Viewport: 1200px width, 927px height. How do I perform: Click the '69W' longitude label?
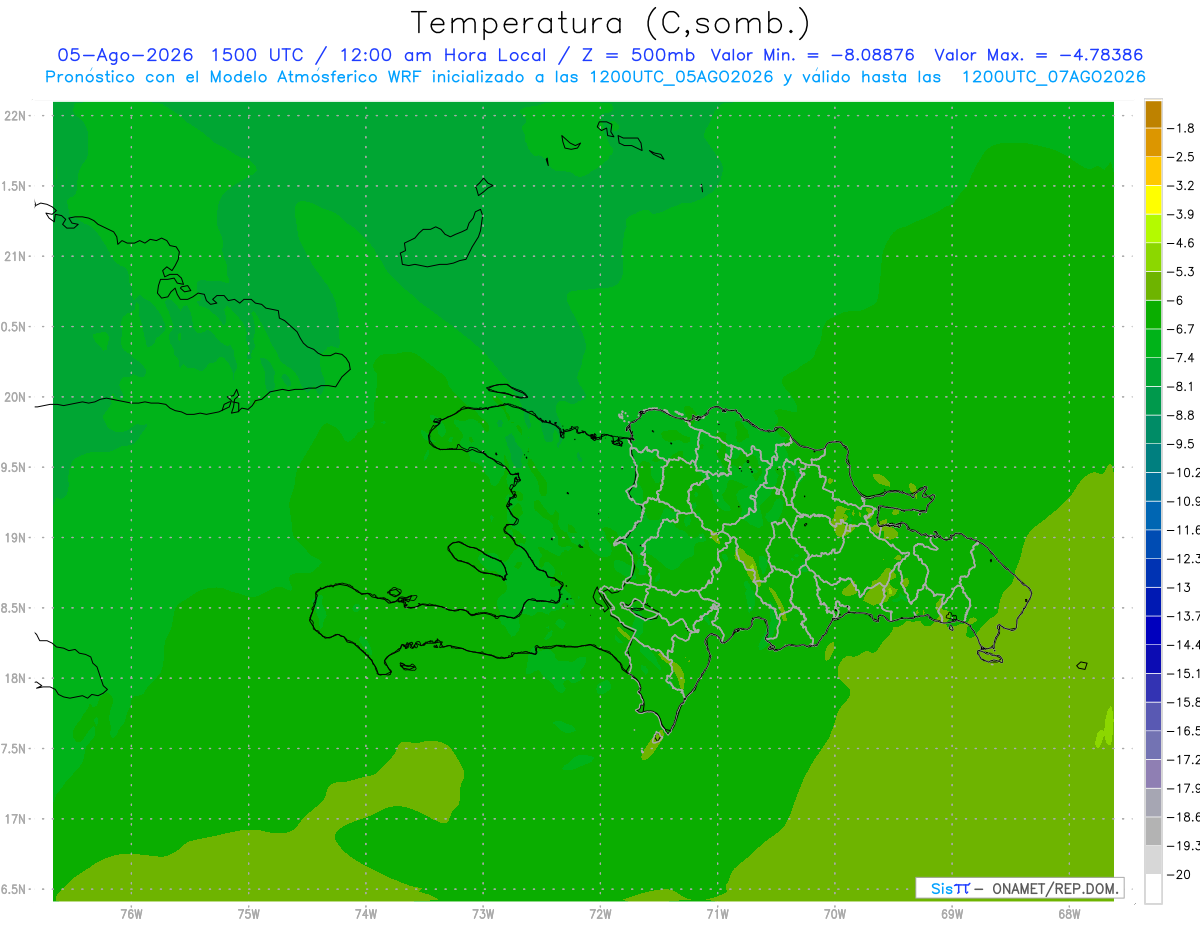(x=952, y=913)
